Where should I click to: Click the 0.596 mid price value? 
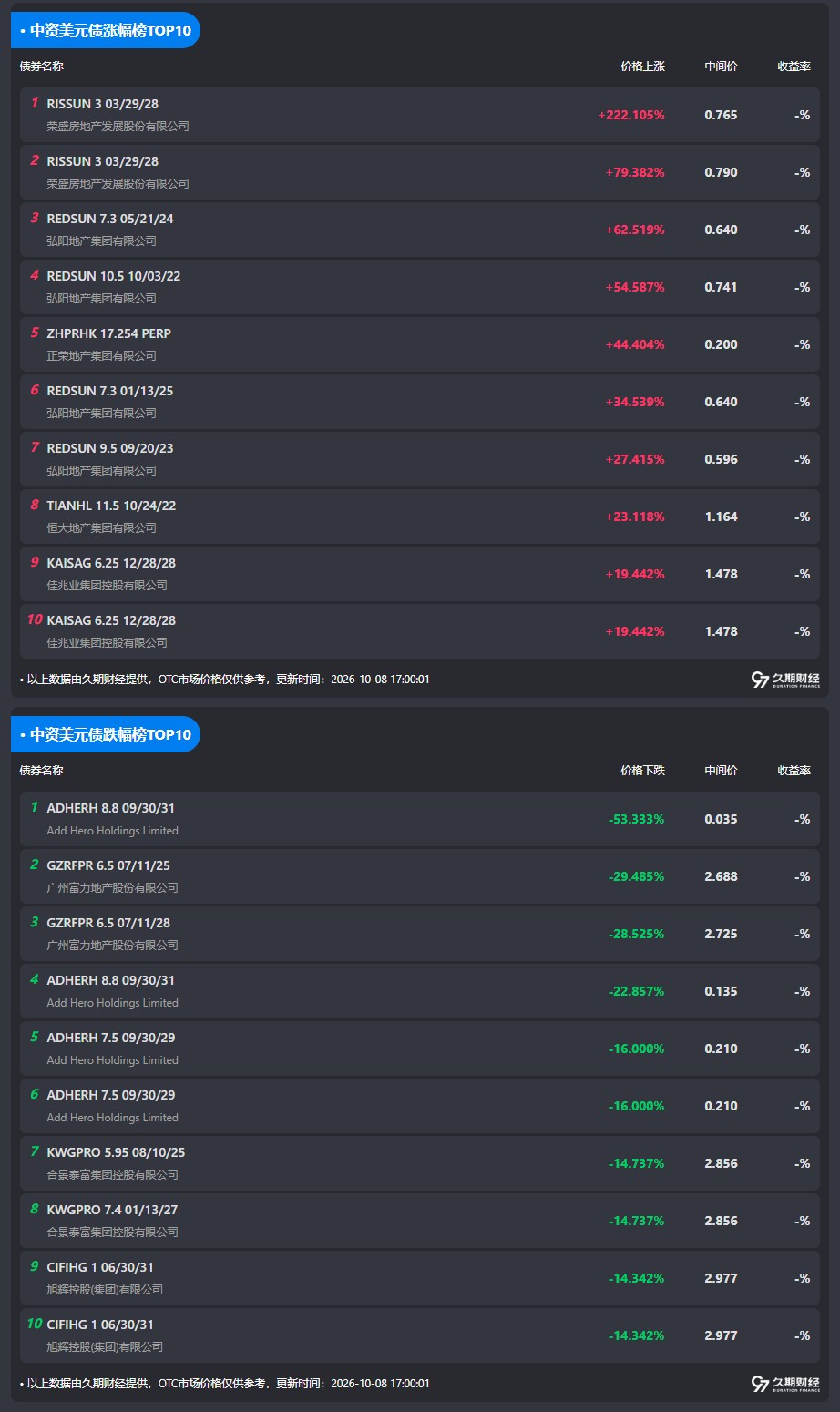click(x=721, y=460)
